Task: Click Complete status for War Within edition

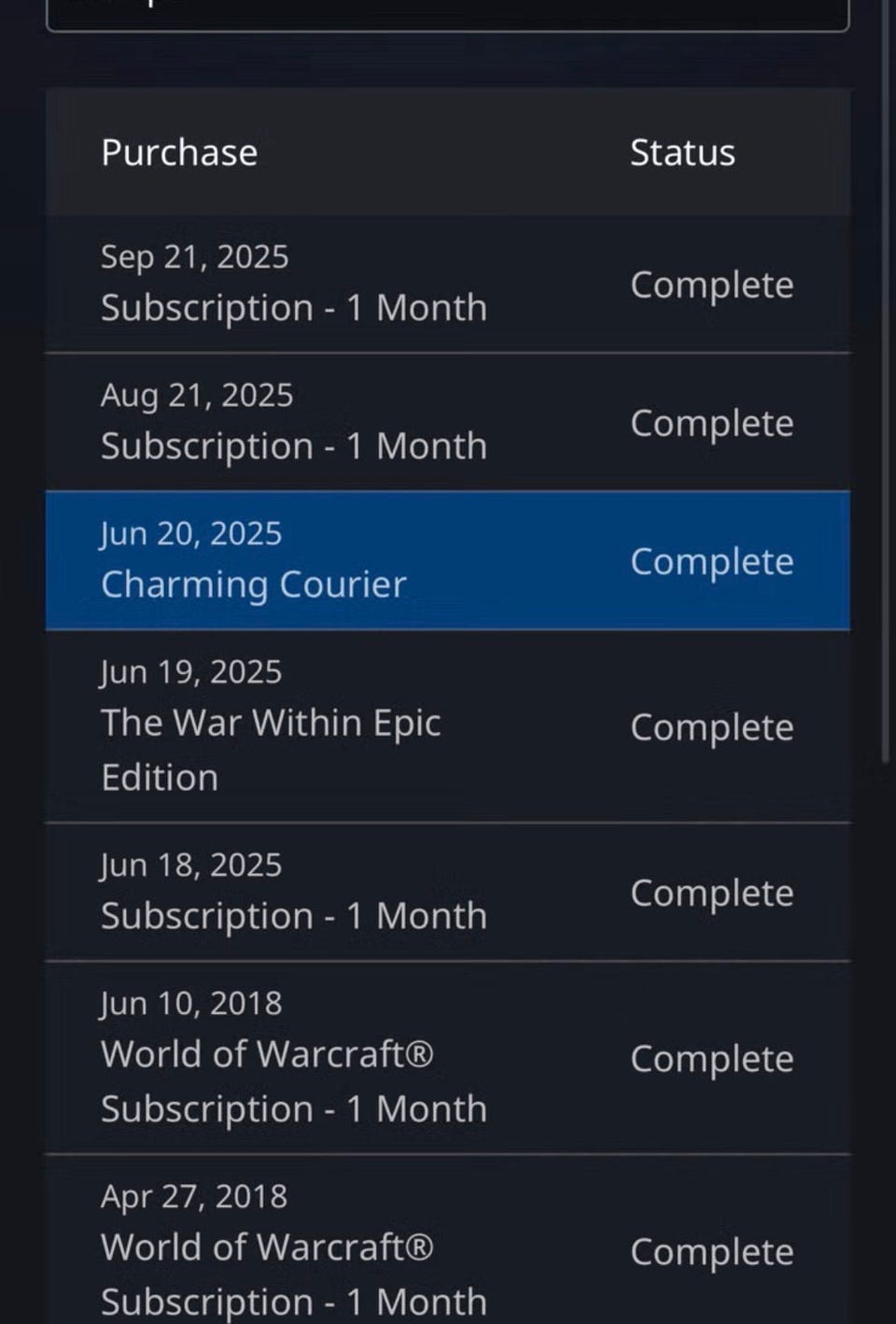Action: [712, 728]
